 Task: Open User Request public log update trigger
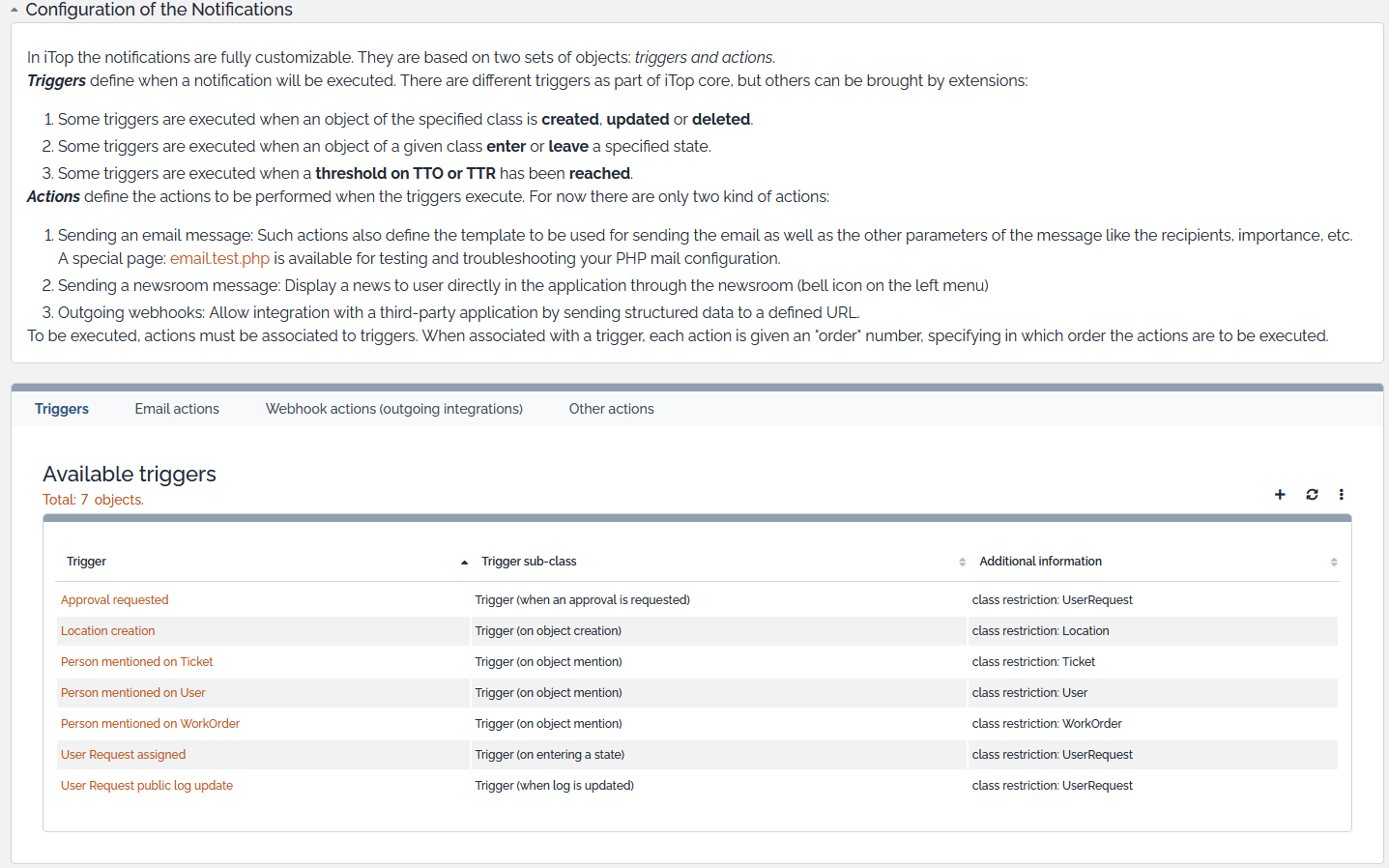tap(146, 786)
